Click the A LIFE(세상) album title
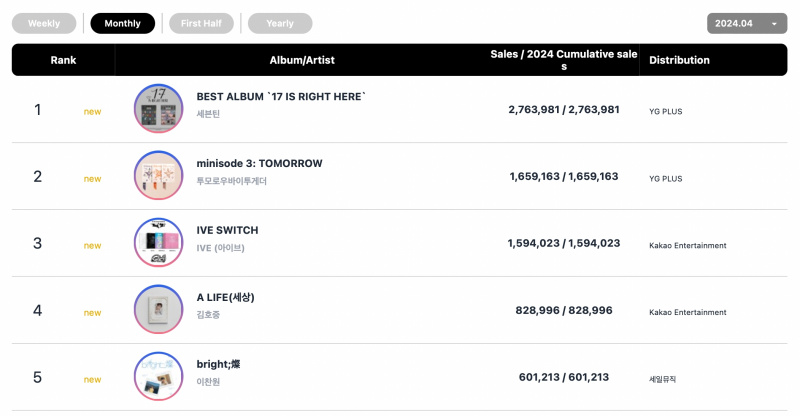Viewport: 800px width, 416px height. point(225,297)
